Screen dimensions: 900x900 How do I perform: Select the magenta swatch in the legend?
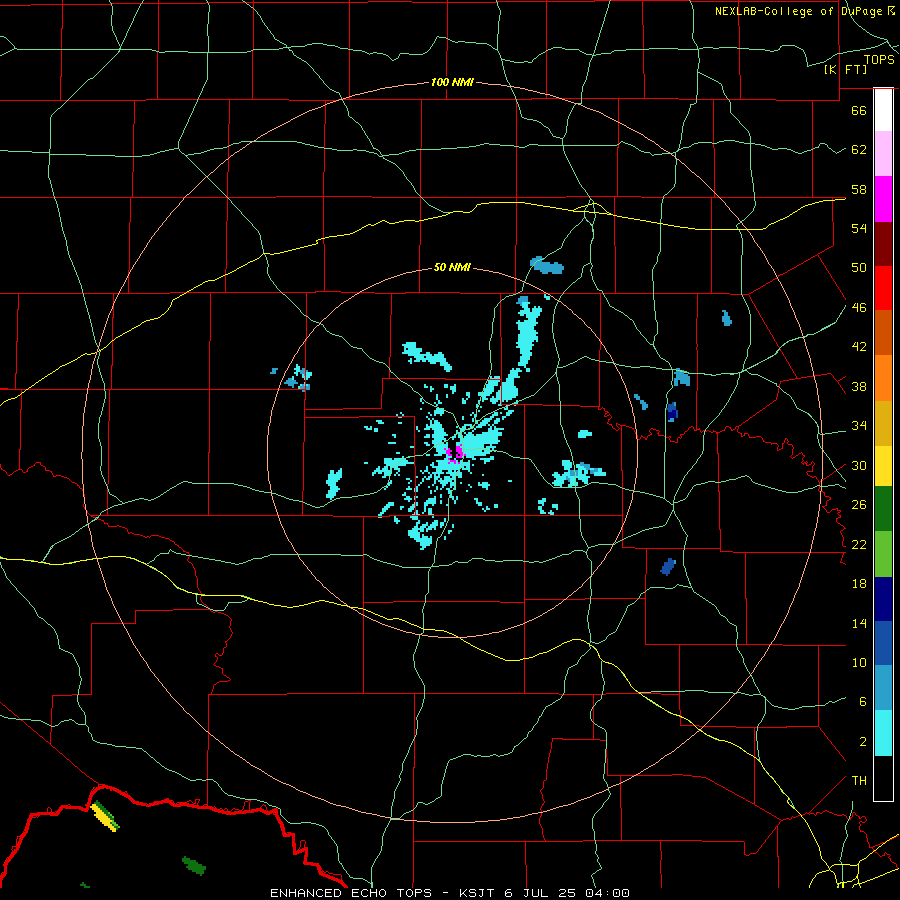pyautogui.click(x=883, y=199)
